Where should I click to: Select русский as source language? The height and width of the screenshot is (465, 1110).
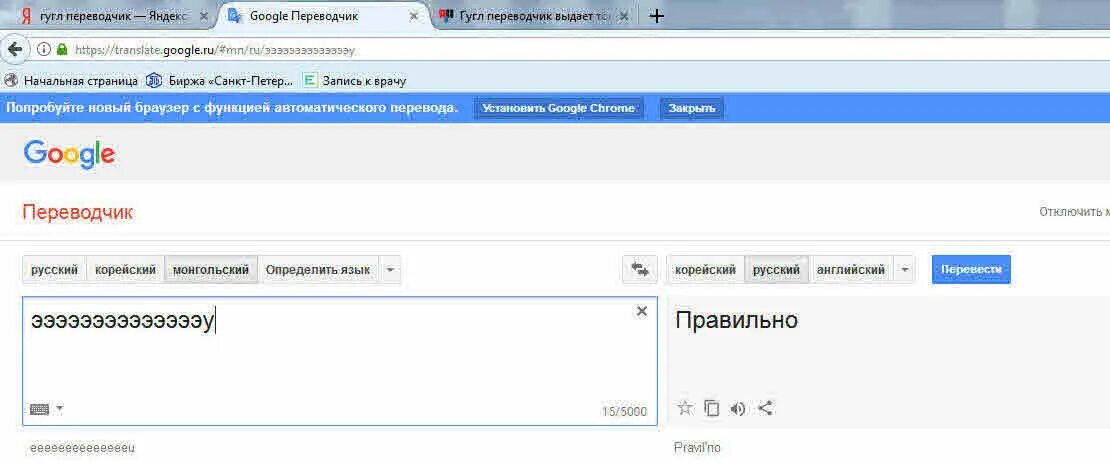point(55,270)
